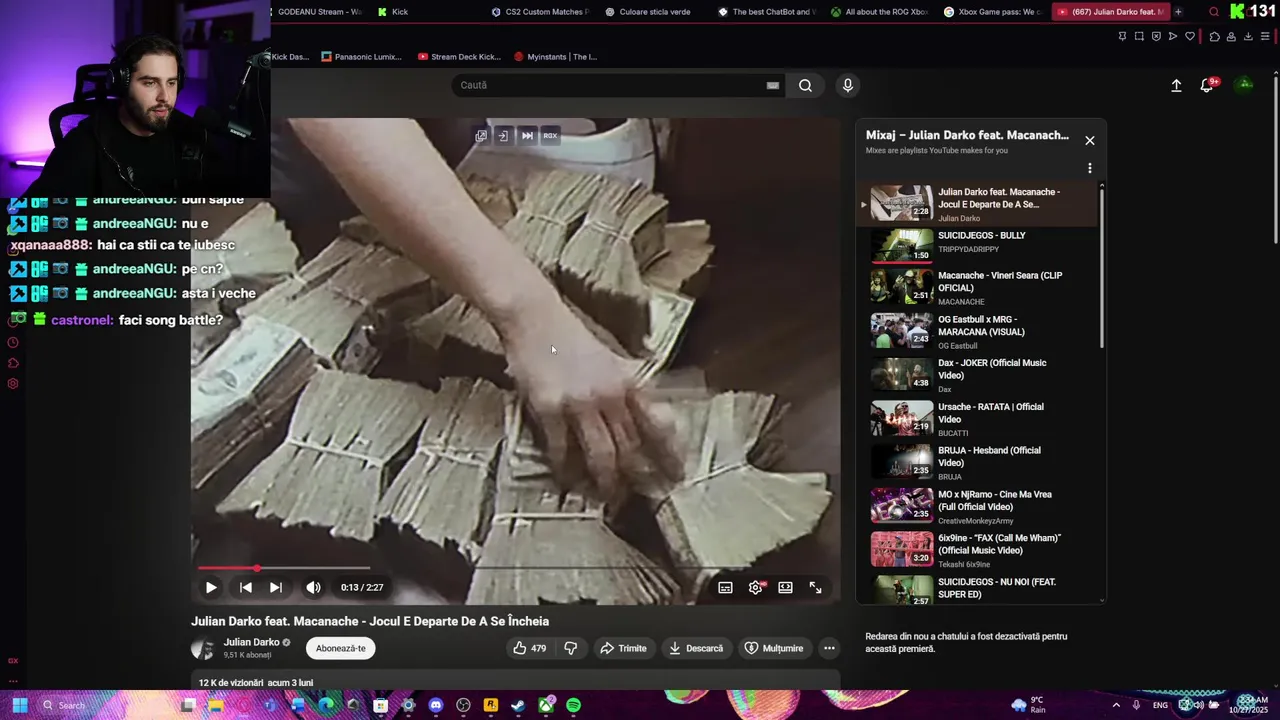Open Discord from the taskbar

(435, 705)
